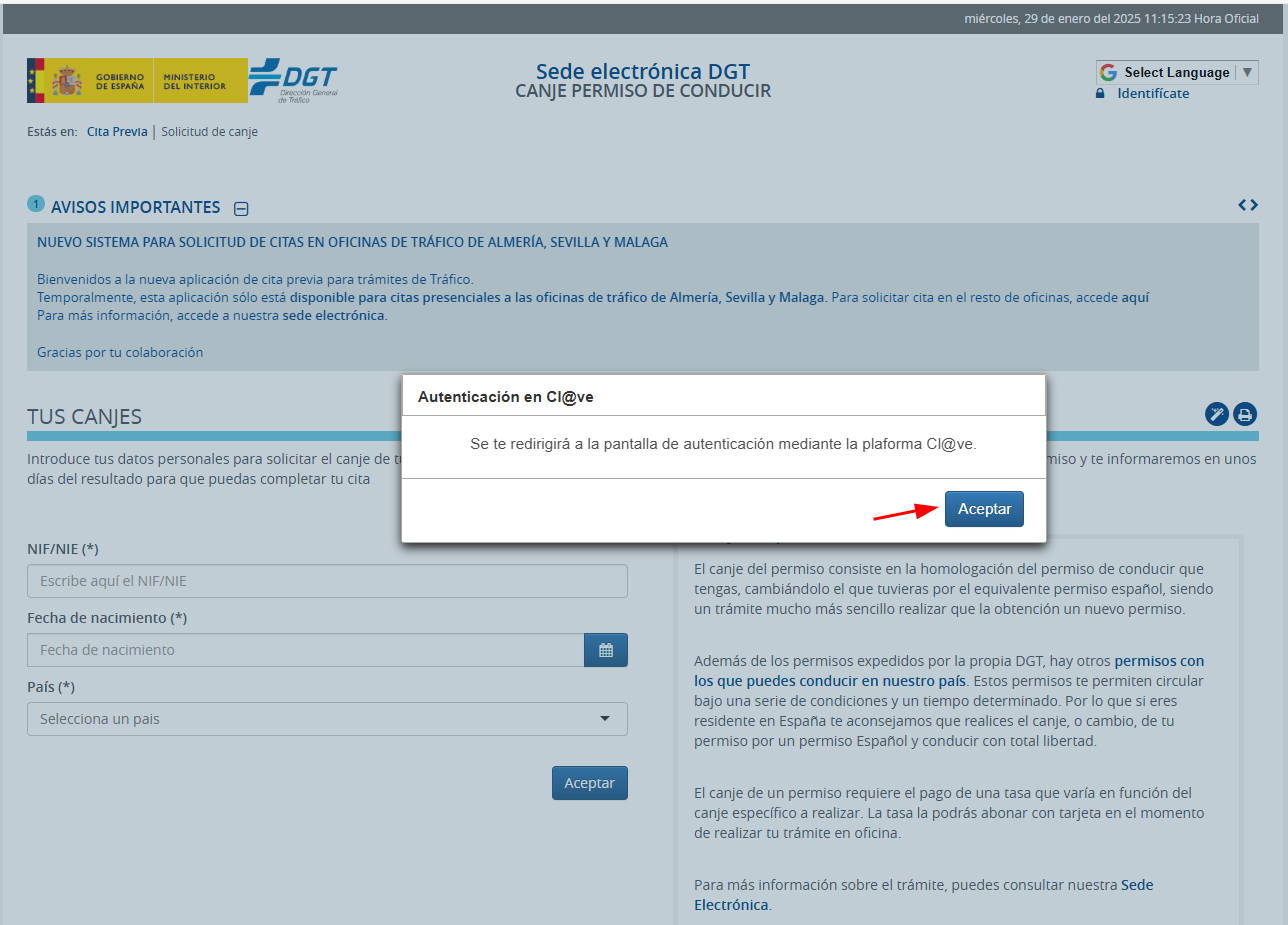The width and height of the screenshot is (1288, 925).
Task: Go to the previous notice with the left arrow
Action: 1242,205
